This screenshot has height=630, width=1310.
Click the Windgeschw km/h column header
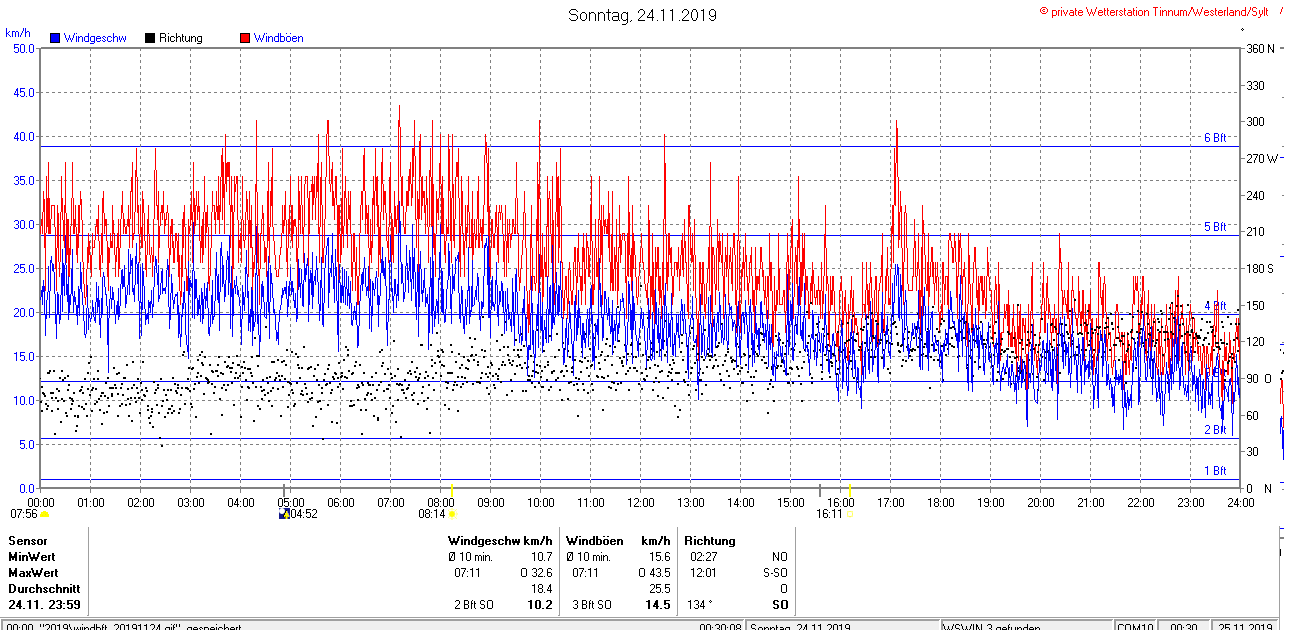point(500,541)
